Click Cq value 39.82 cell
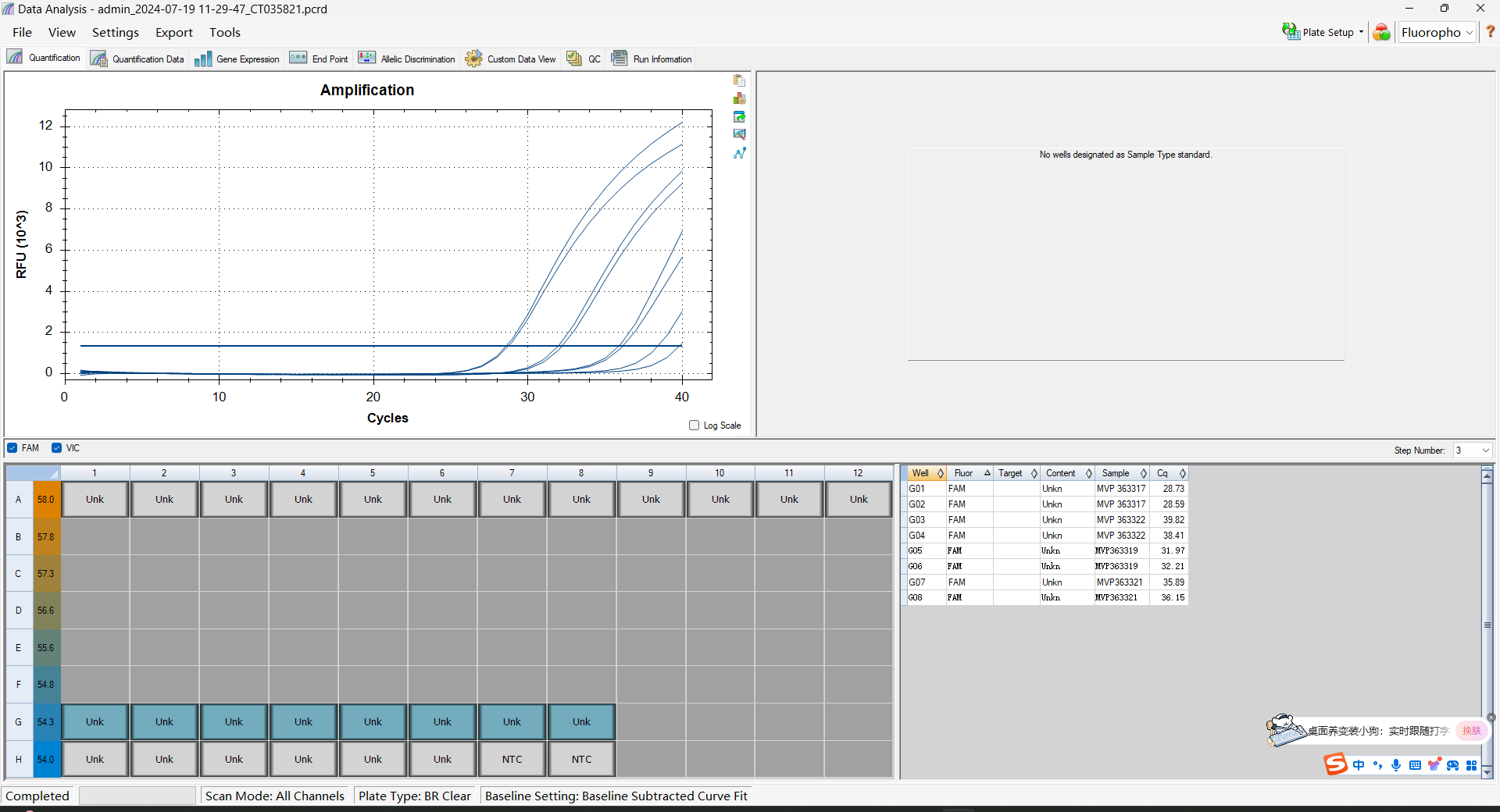This screenshot has width=1500, height=812. pos(1169,520)
